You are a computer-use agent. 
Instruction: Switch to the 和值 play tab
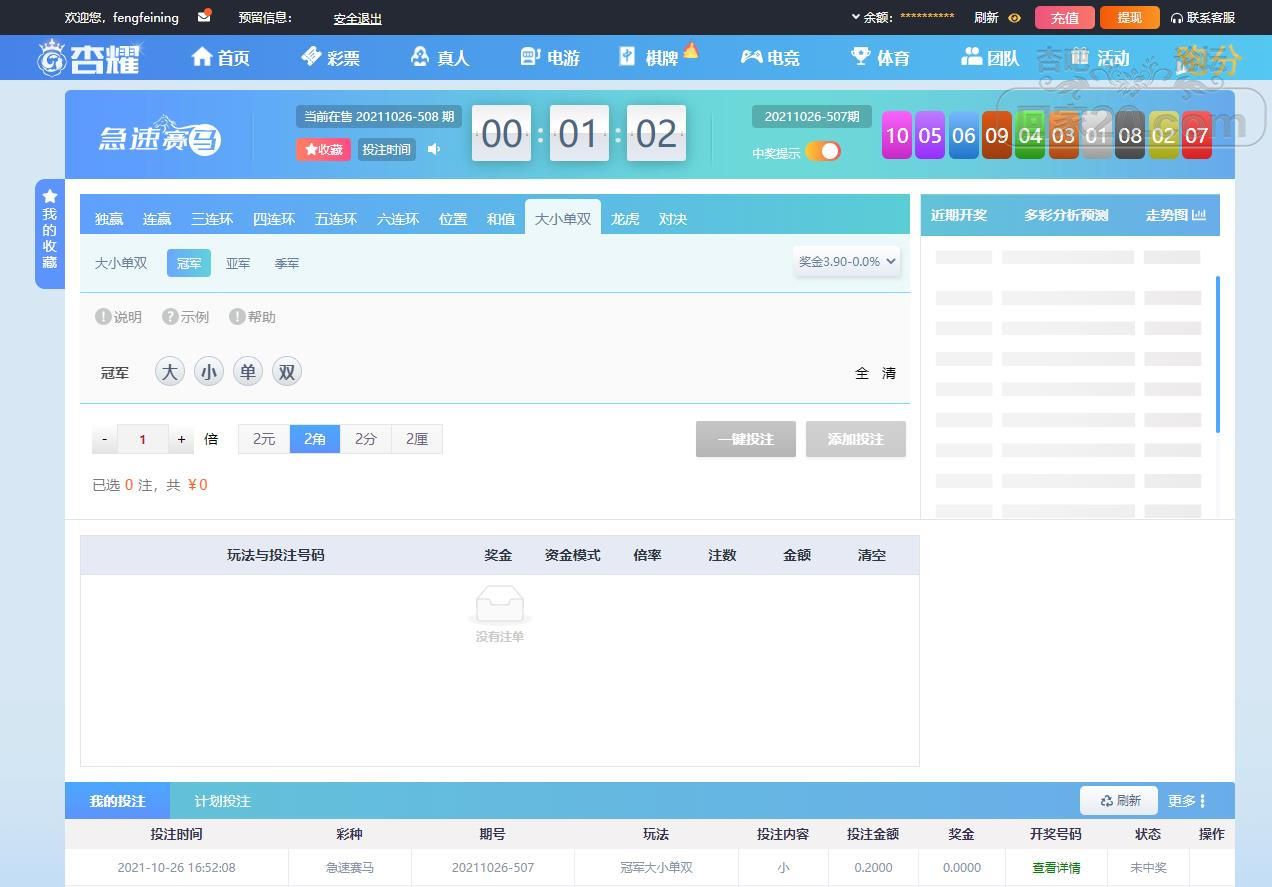coord(501,219)
